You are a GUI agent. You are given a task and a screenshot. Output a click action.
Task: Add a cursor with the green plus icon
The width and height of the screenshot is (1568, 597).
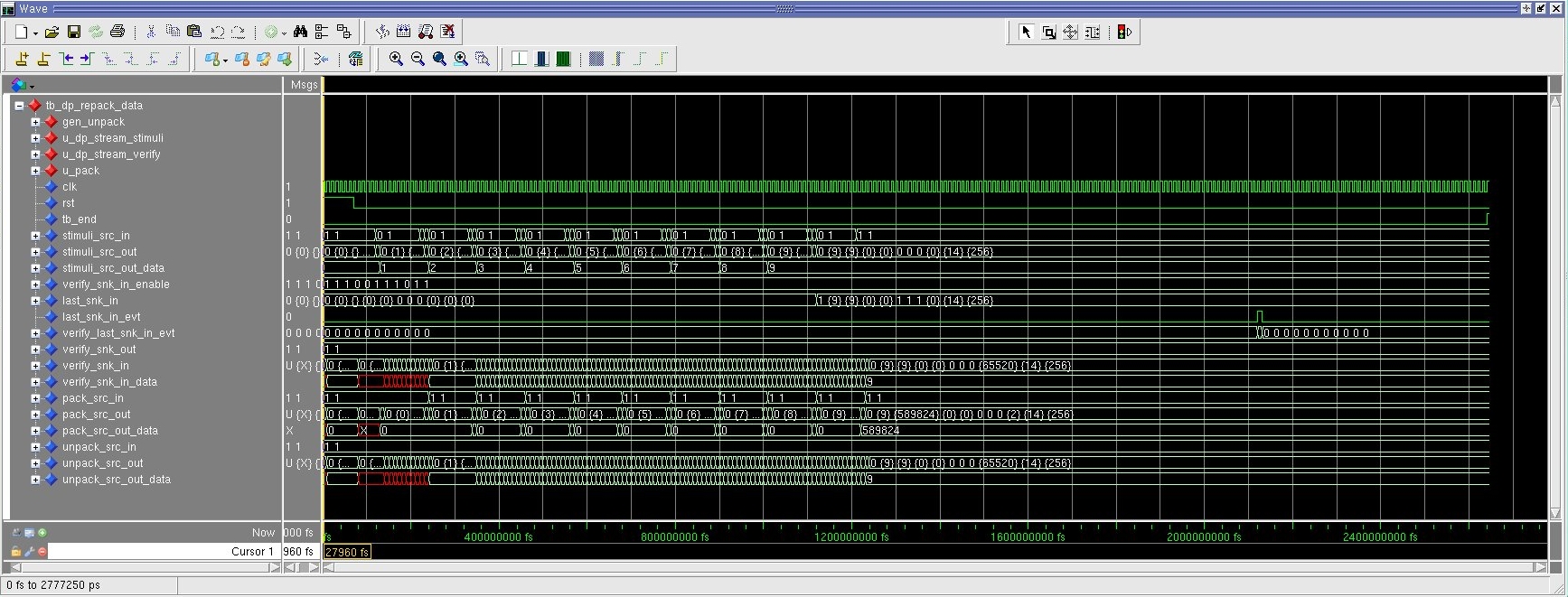click(42, 533)
